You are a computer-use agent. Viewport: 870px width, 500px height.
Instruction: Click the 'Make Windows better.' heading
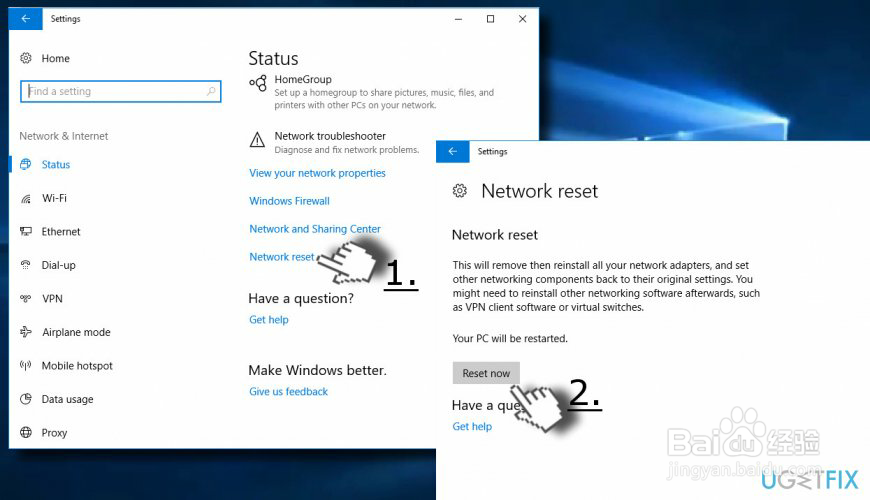pos(317,370)
